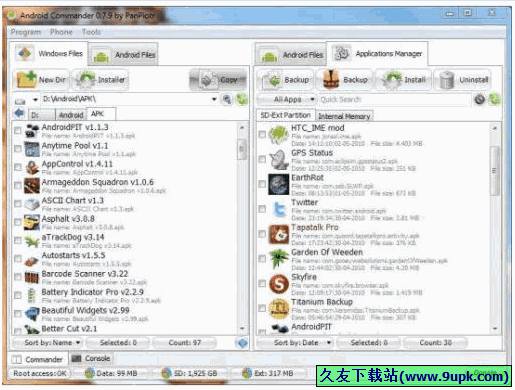Image resolution: width=515 pixels, height=390 pixels.
Task: Click the Android breadcrumb folder
Action: [x=71, y=115]
